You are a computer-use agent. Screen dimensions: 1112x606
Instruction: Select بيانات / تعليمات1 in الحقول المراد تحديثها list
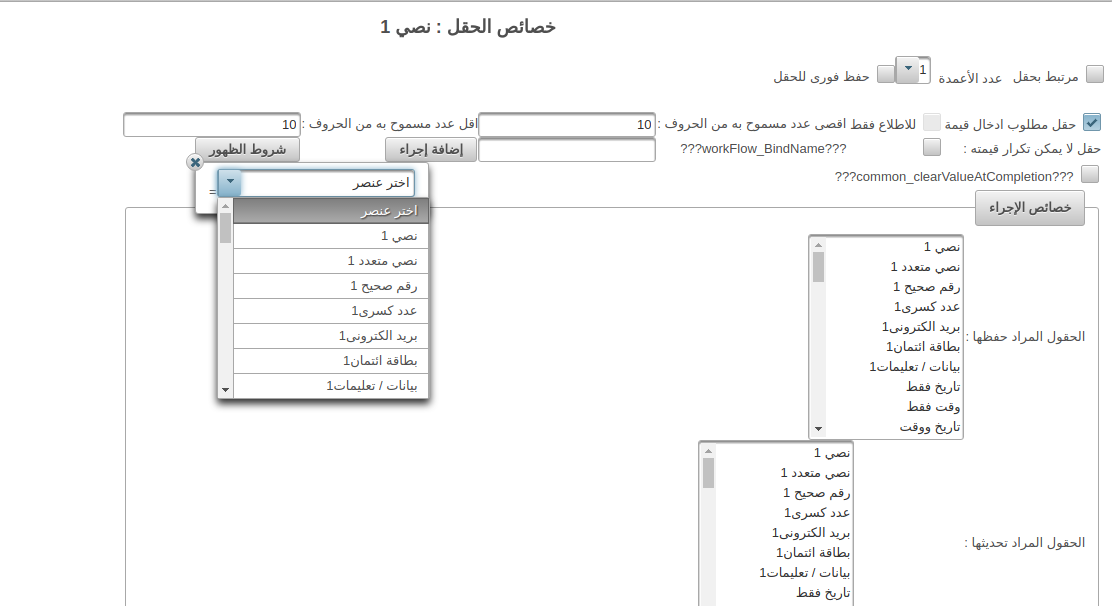click(784, 572)
